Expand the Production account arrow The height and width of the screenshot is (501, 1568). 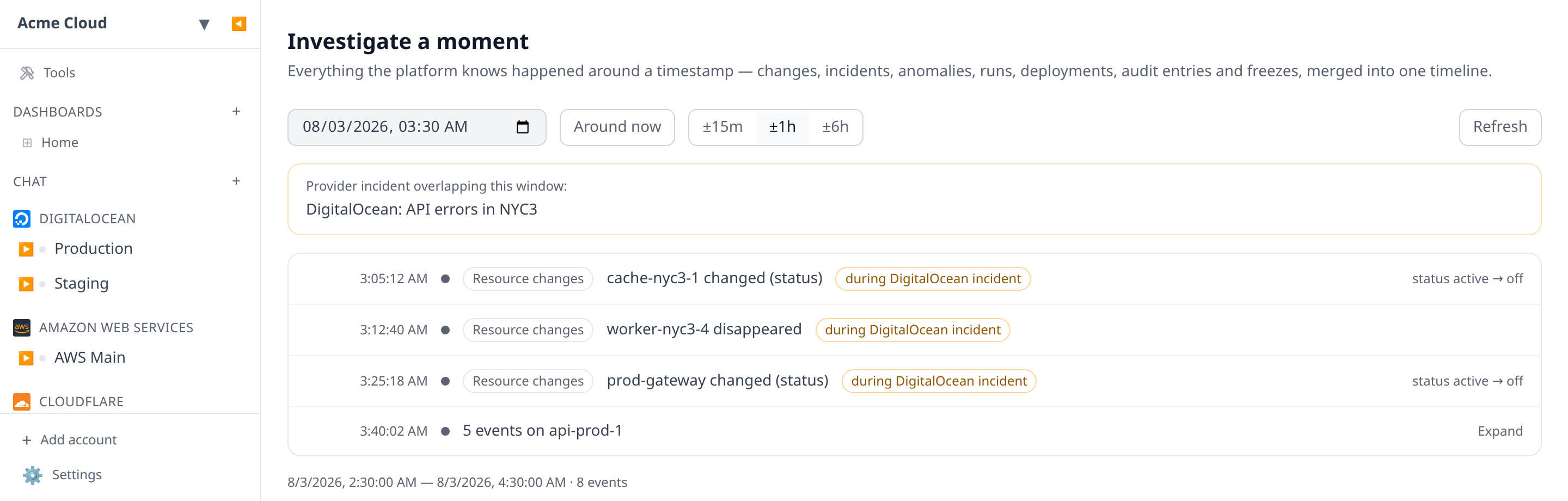tap(26, 249)
